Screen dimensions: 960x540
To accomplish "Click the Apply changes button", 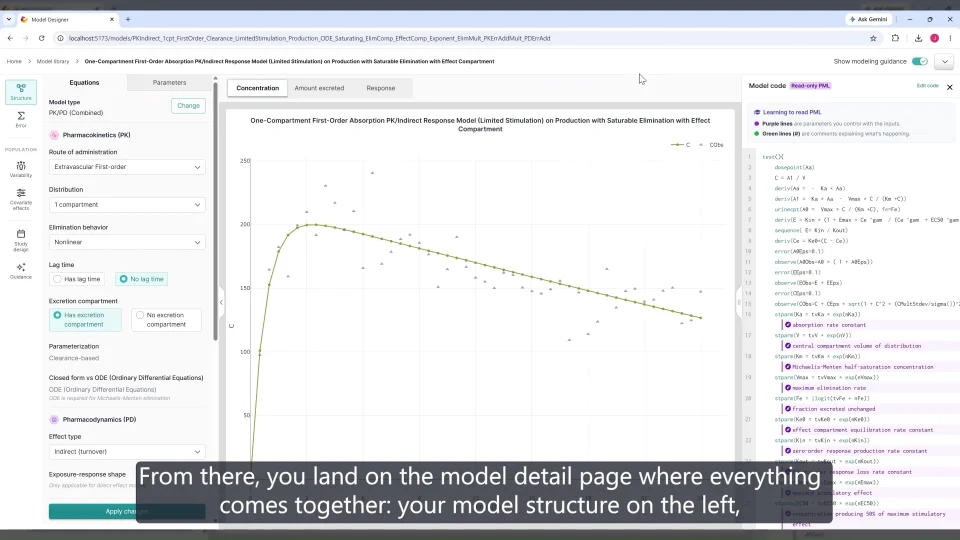I will (127, 511).
